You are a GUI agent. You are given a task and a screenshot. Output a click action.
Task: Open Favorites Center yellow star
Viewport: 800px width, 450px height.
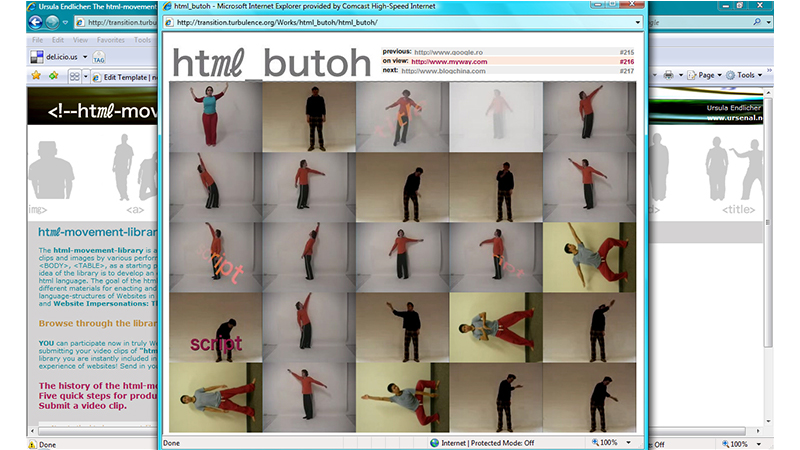coord(36,76)
